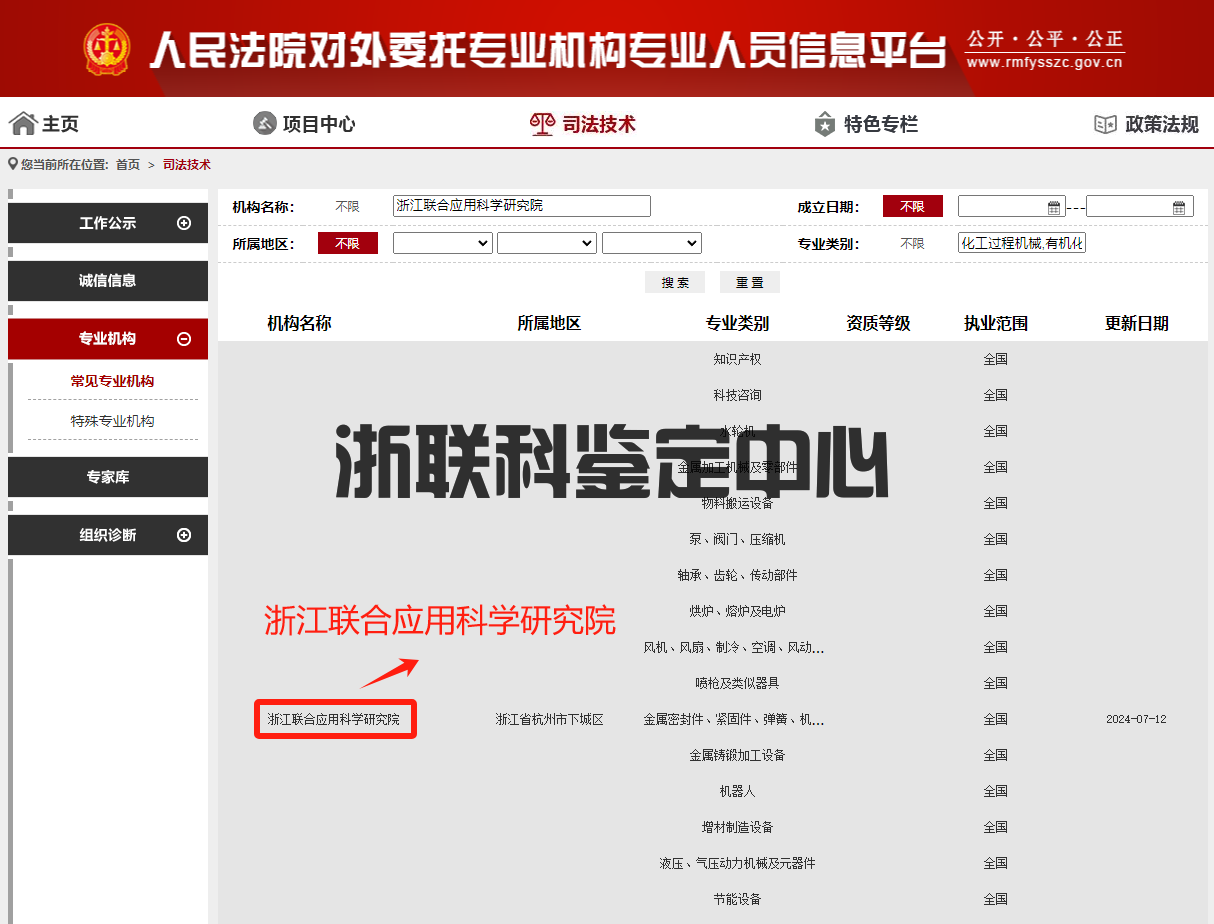Open the start date calendar picker icon

coord(1054,207)
